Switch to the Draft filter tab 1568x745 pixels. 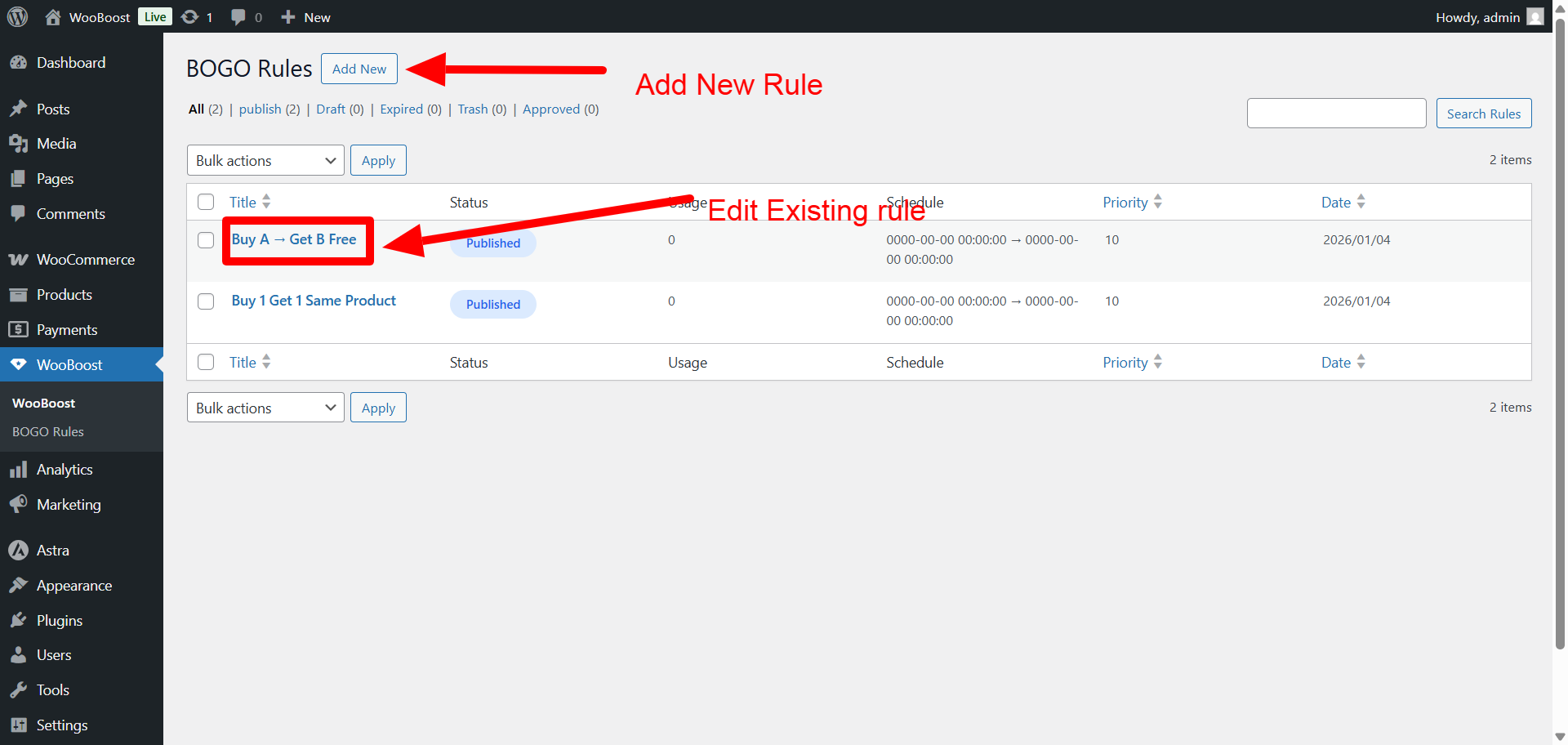[x=331, y=109]
